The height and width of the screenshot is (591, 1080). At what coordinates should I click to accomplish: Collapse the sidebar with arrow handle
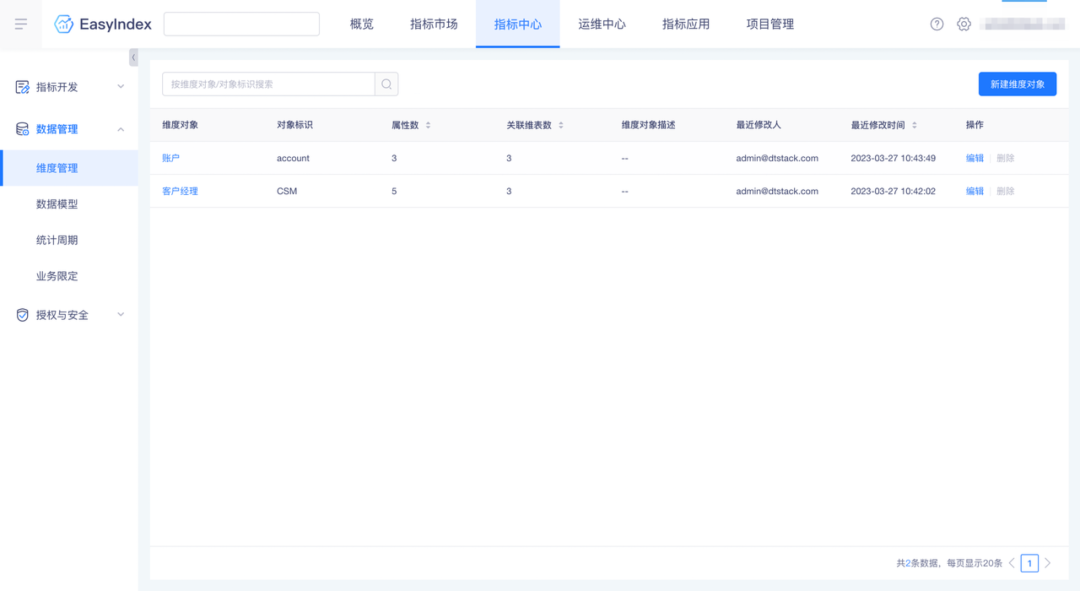pos(134,58)
